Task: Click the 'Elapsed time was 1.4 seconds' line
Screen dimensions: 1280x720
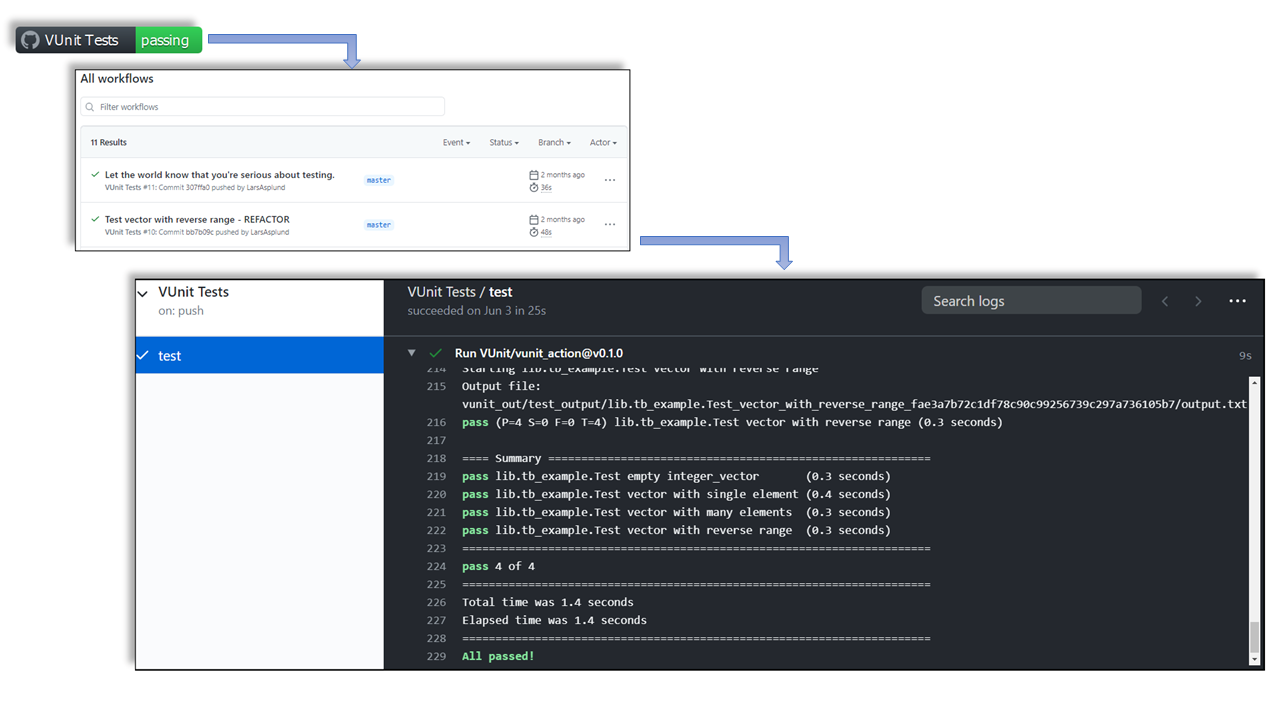Action: [x=554, y=621]
